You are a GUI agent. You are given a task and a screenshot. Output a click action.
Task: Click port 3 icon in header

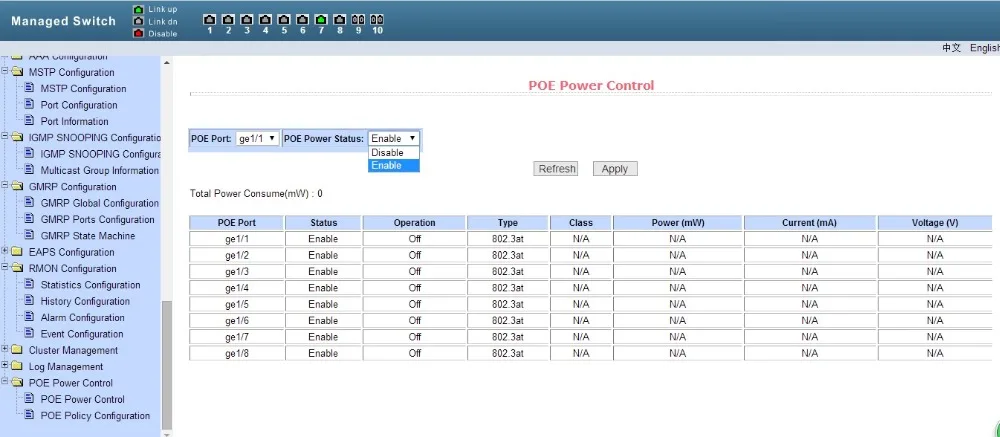[x=247, y=20]
